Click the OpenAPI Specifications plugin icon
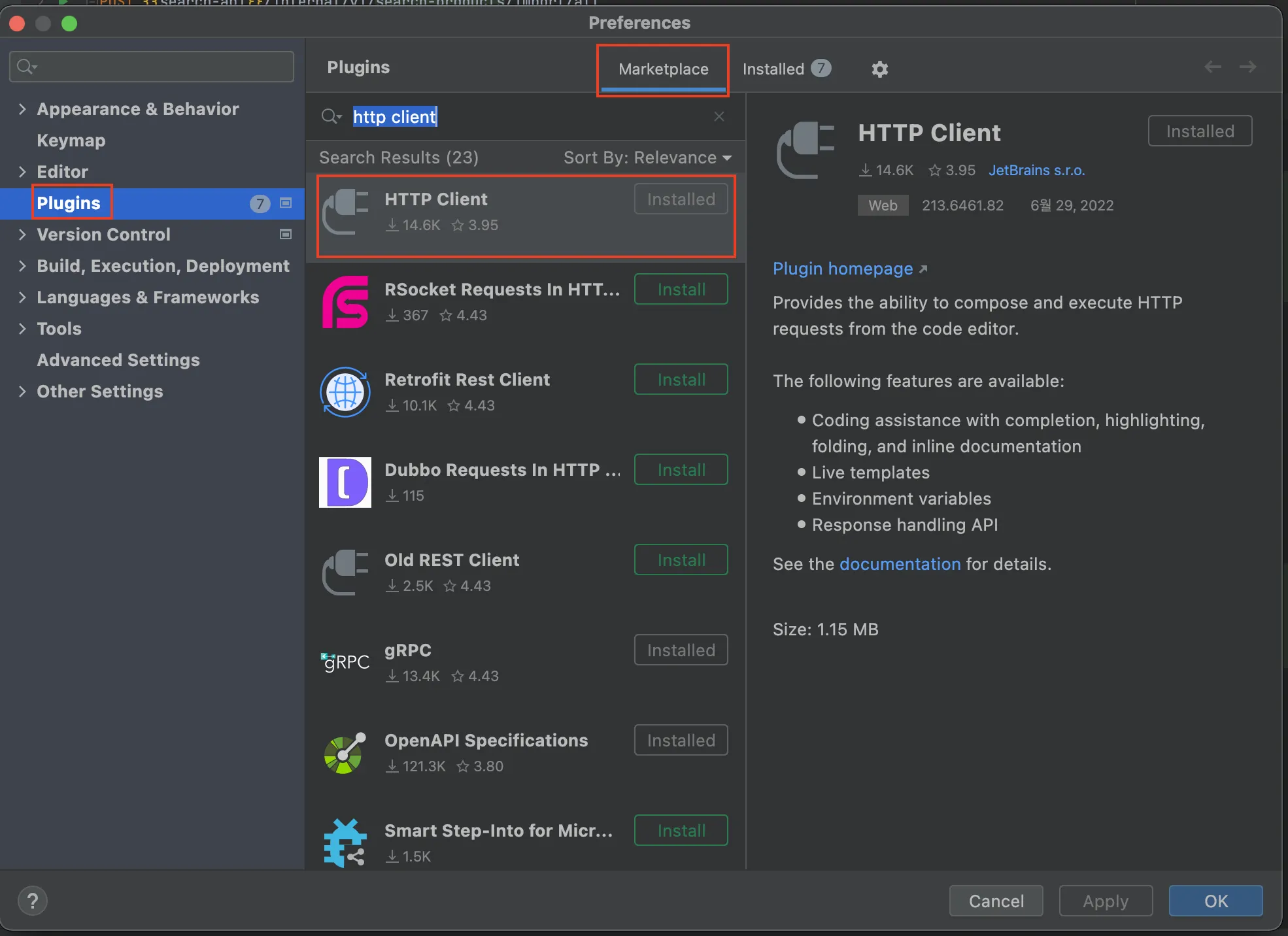 345,753
